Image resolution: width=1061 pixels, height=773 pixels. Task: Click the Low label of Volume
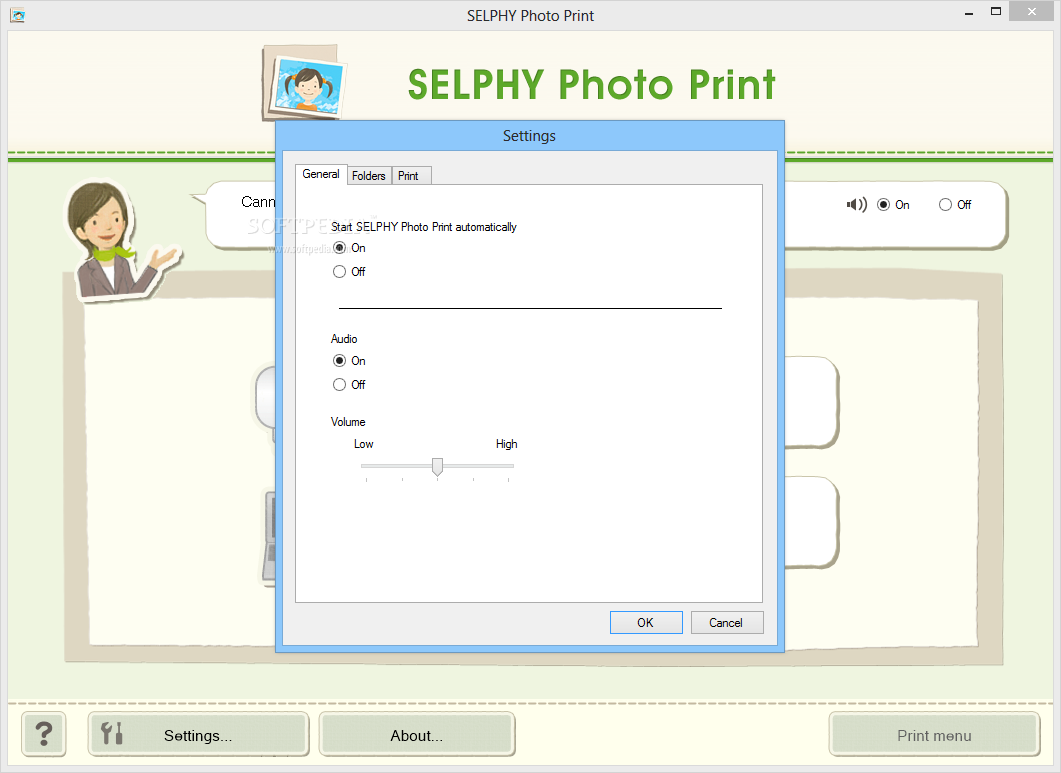363,444
